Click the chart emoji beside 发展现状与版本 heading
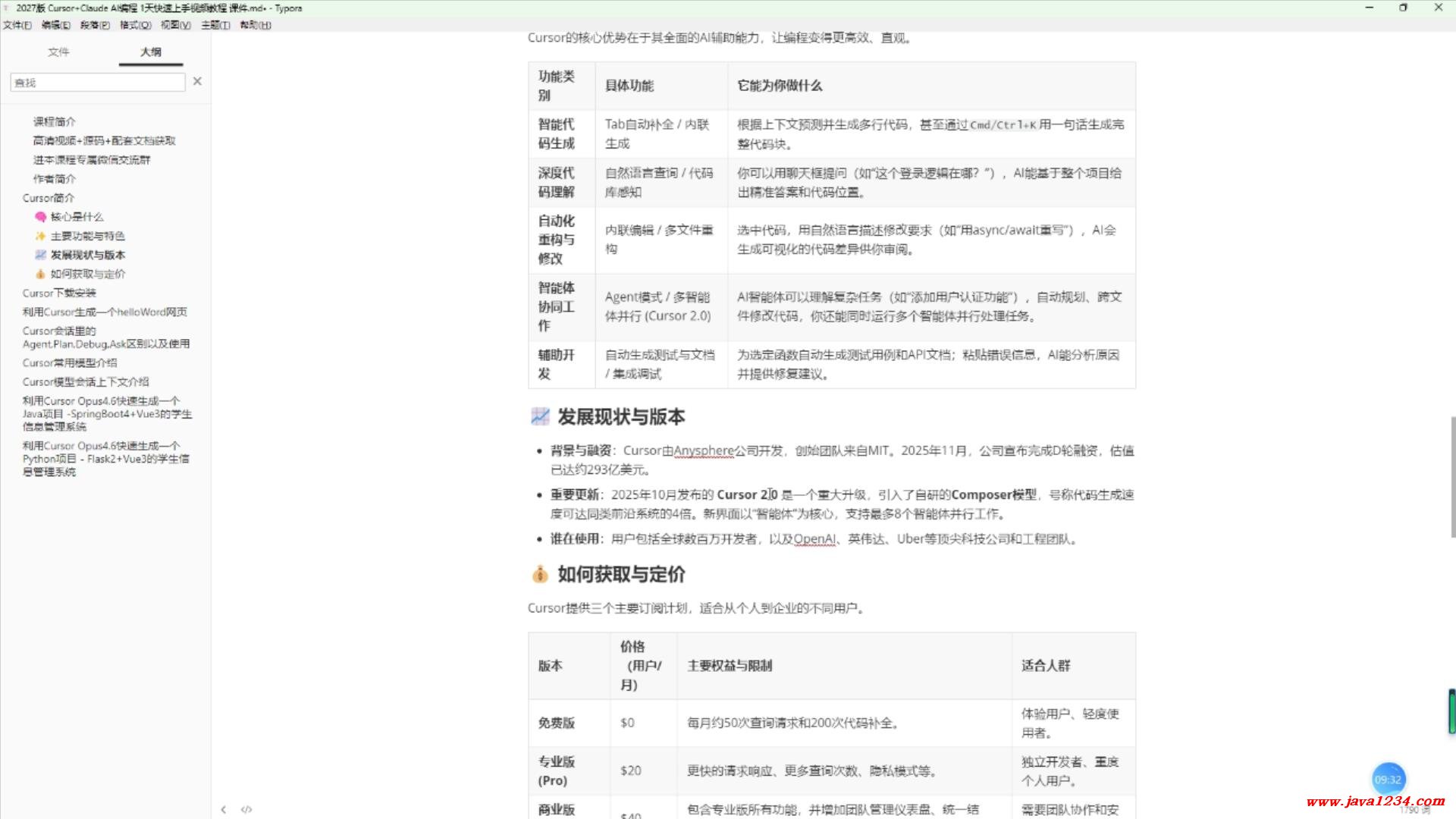1456x819 pixels. coord(540,416)
